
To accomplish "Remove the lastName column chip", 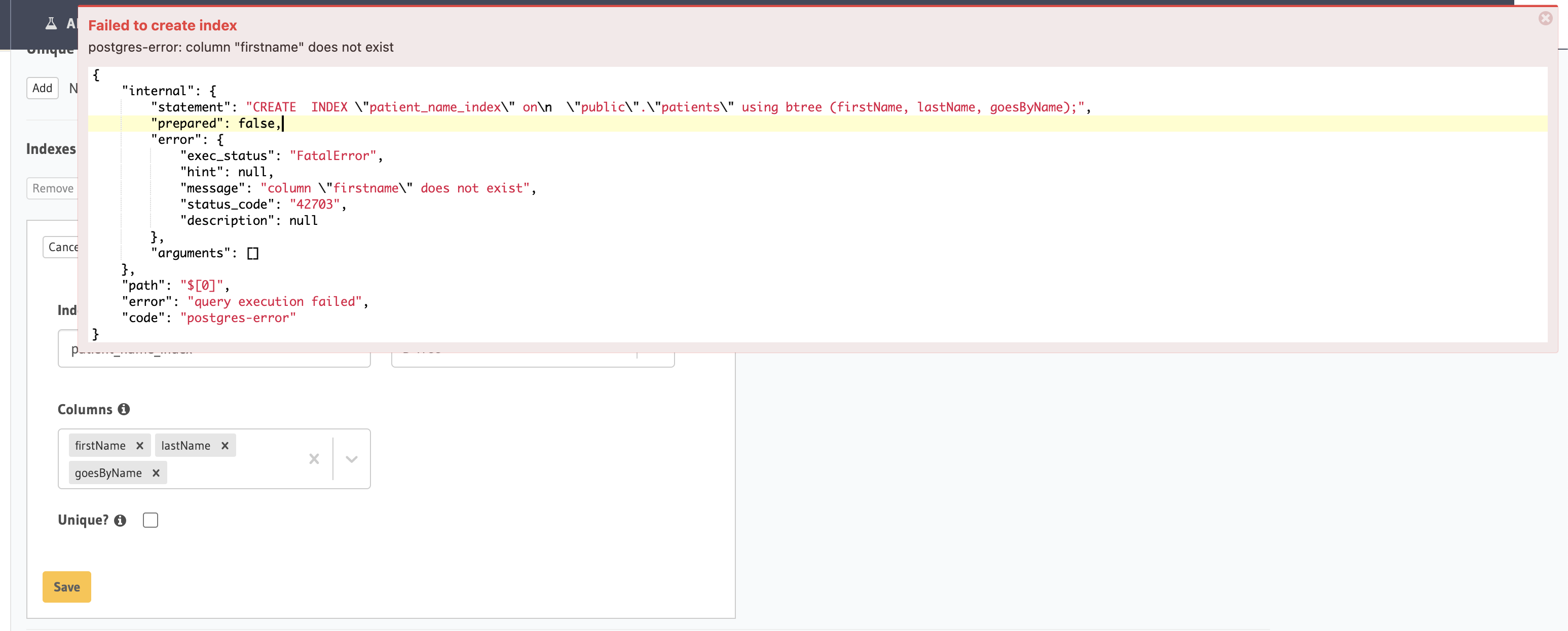I will (224, 445).
